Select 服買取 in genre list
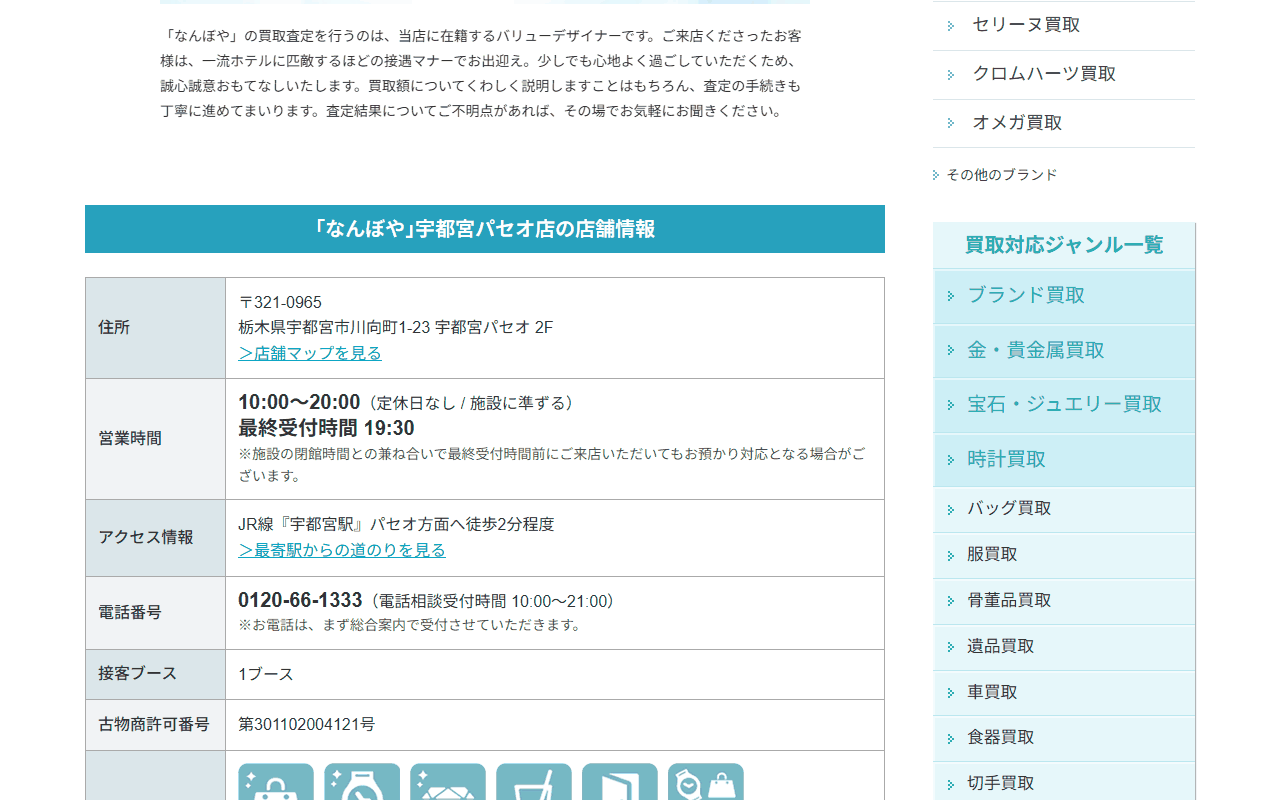 (1064, 555)
